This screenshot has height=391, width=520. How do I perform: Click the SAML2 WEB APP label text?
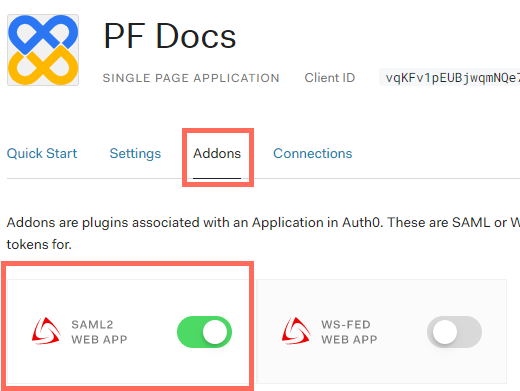(x=99, y=332)
